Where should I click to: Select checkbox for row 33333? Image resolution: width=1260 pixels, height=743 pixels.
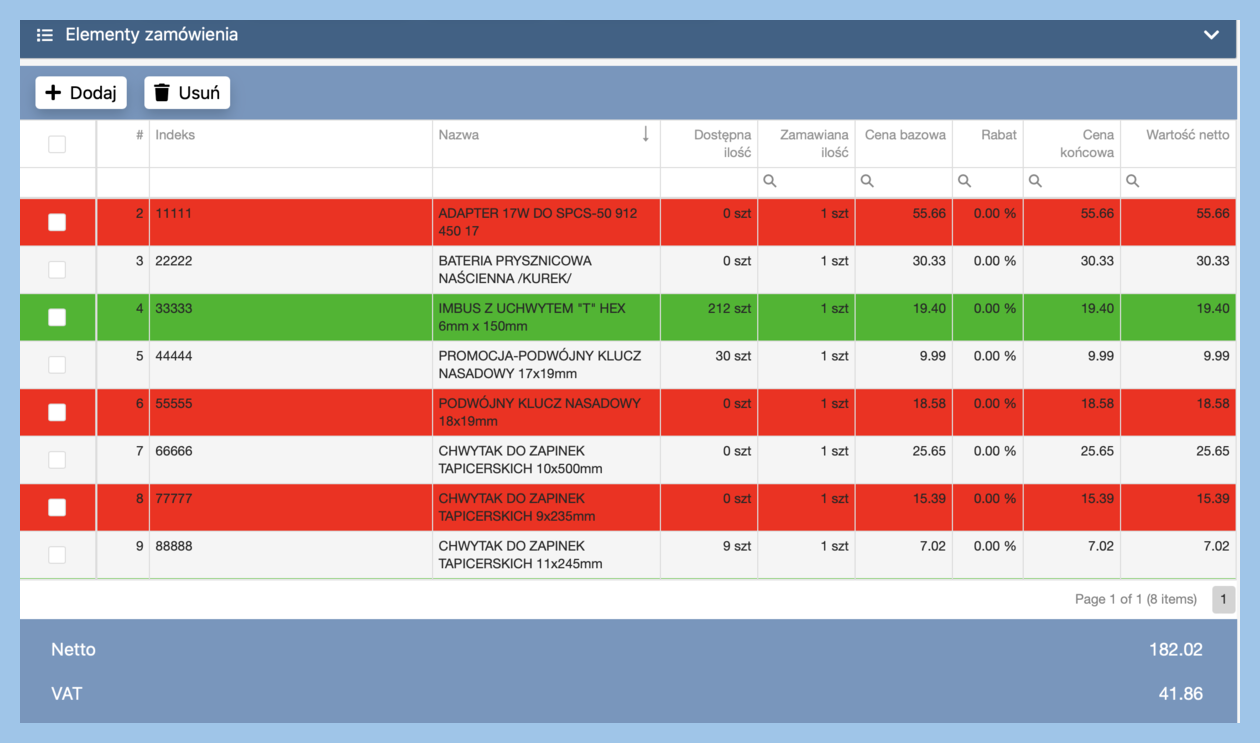click(x=57, y=317)
